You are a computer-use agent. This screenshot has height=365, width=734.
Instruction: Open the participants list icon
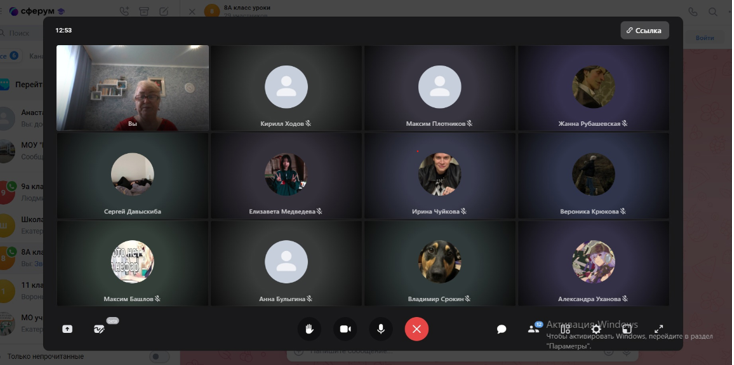533,329
